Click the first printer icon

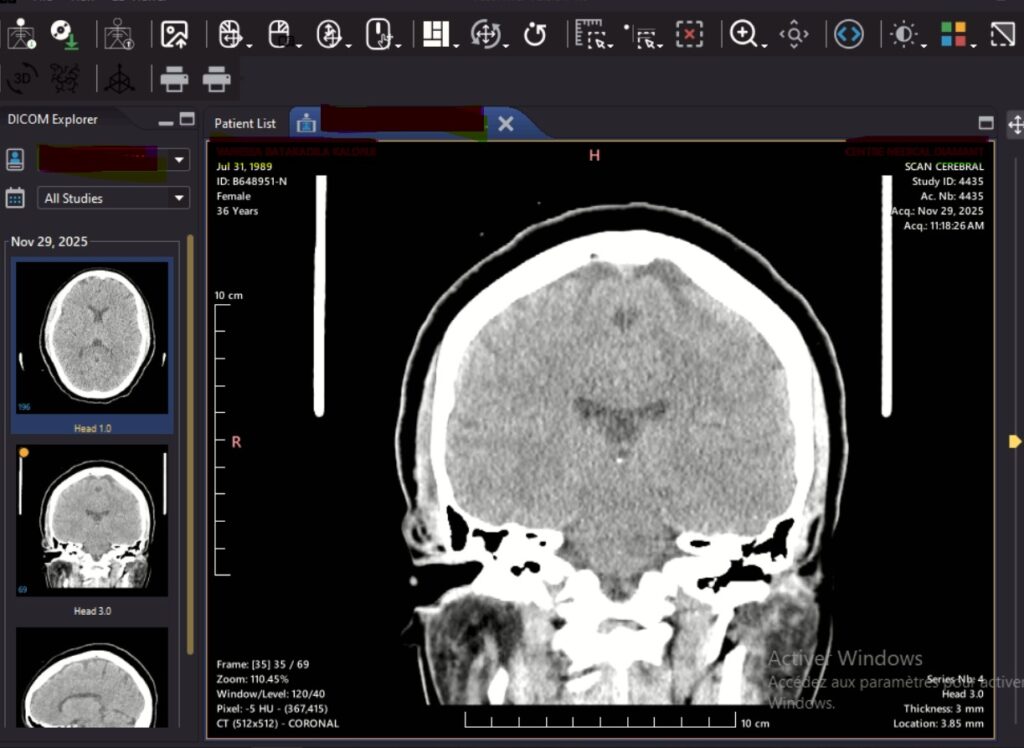(x=174, y=78)
